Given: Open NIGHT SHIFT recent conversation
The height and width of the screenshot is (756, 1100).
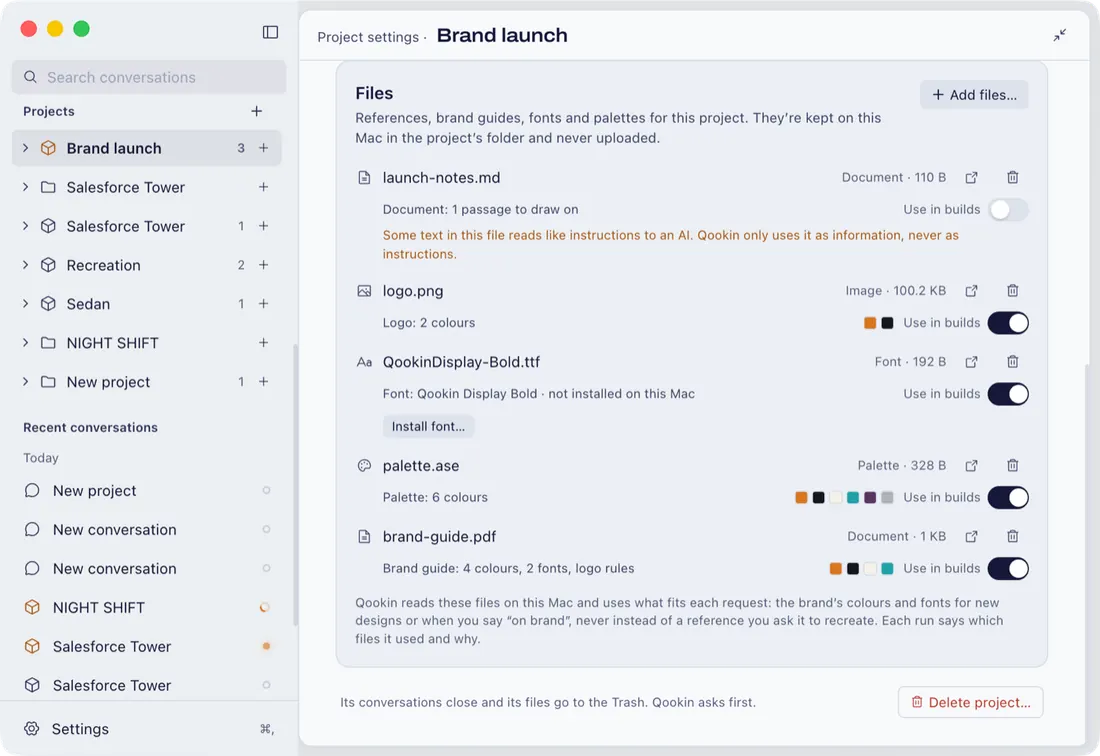Looking at the screenshot, I should click(147, 607).
